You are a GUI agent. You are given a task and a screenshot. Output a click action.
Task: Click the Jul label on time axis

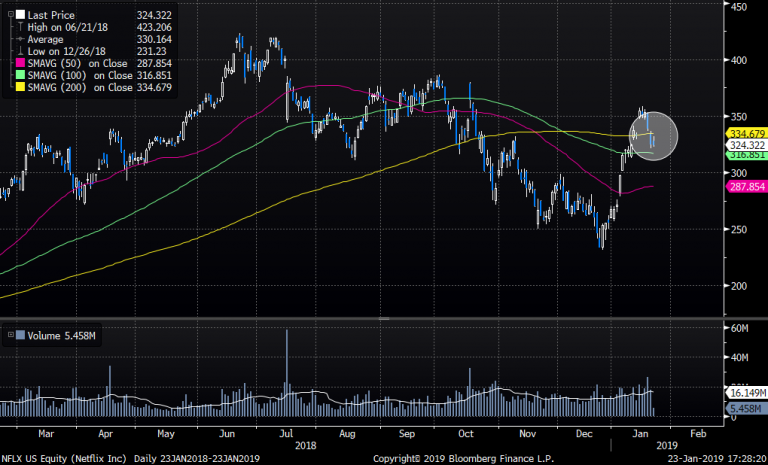coord(286,434)
